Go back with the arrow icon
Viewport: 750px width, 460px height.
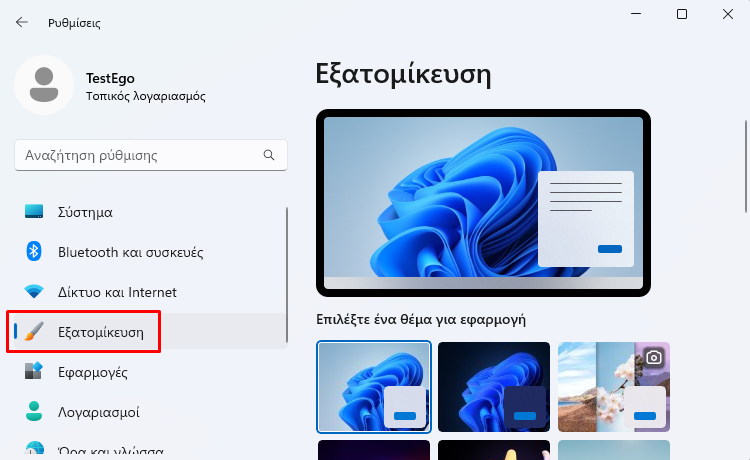[x=22, y=22]
